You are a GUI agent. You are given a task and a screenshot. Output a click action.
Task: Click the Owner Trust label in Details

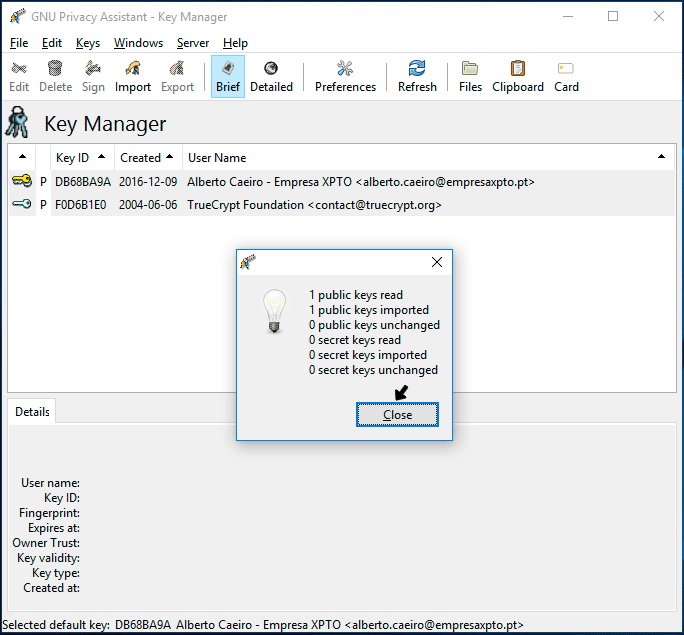tap(46, 543)
